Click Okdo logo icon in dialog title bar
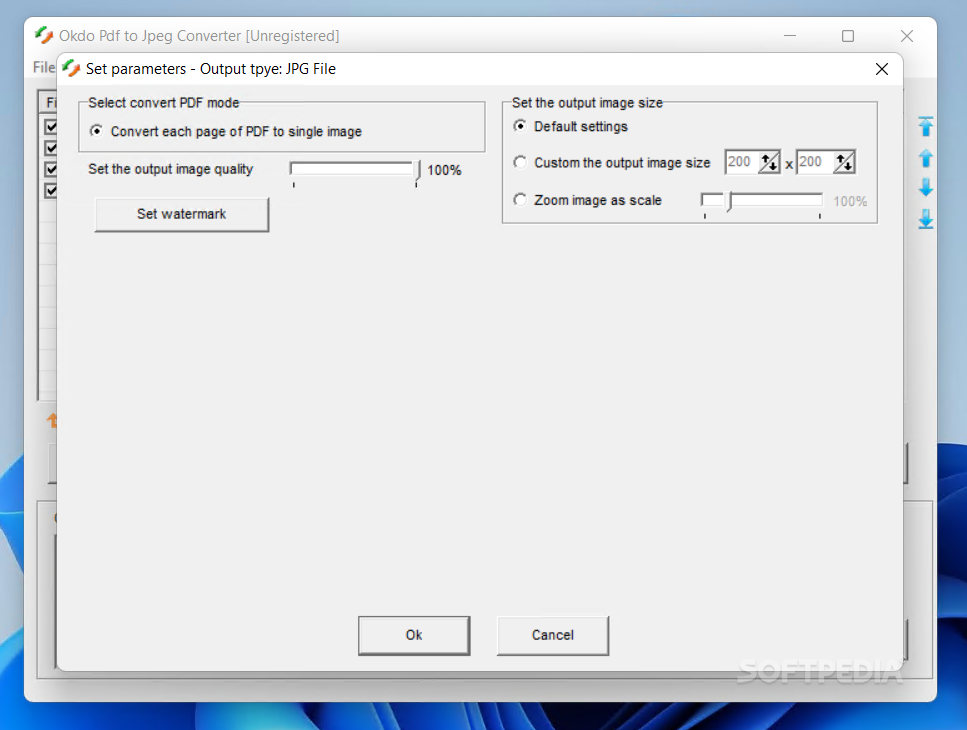The height and width of the screenshot is (730, 967). tap(71, 68)
